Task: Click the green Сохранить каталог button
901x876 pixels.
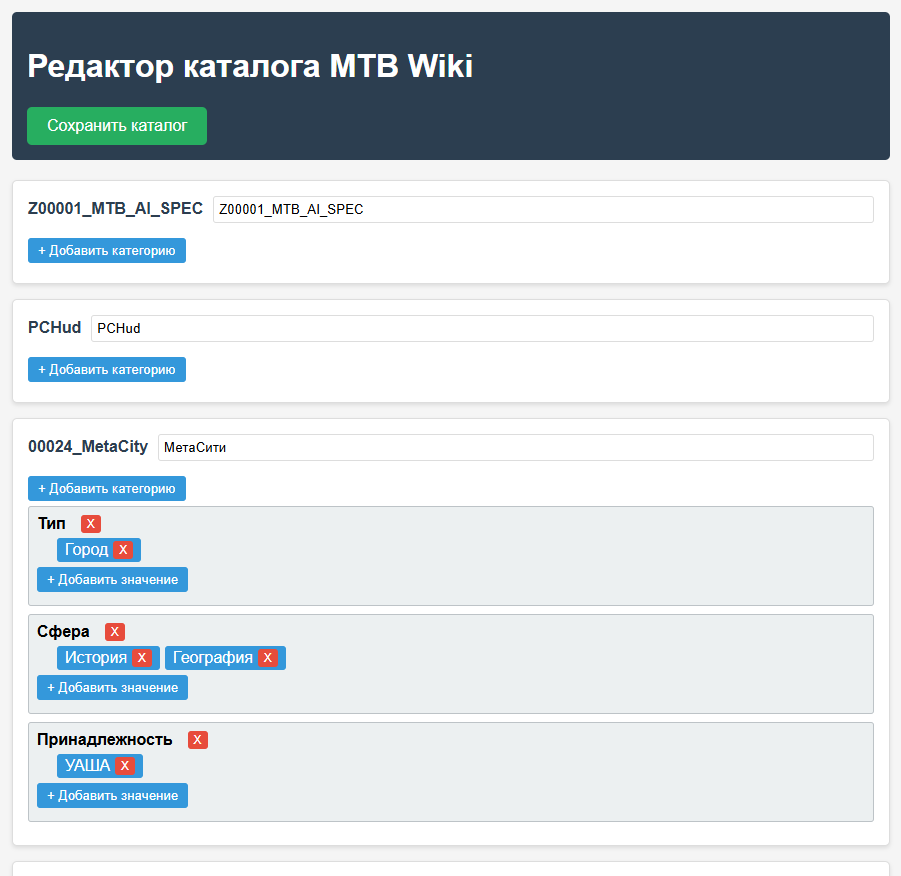Action: [117, 126]
